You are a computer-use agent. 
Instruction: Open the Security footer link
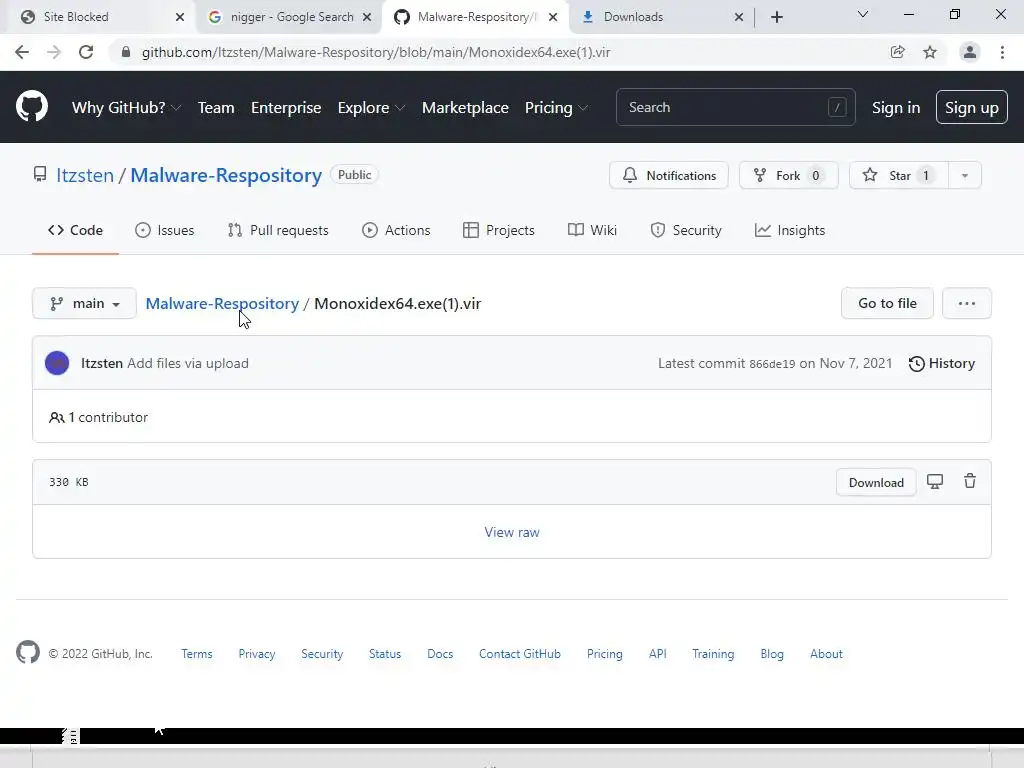click(322, 654)
